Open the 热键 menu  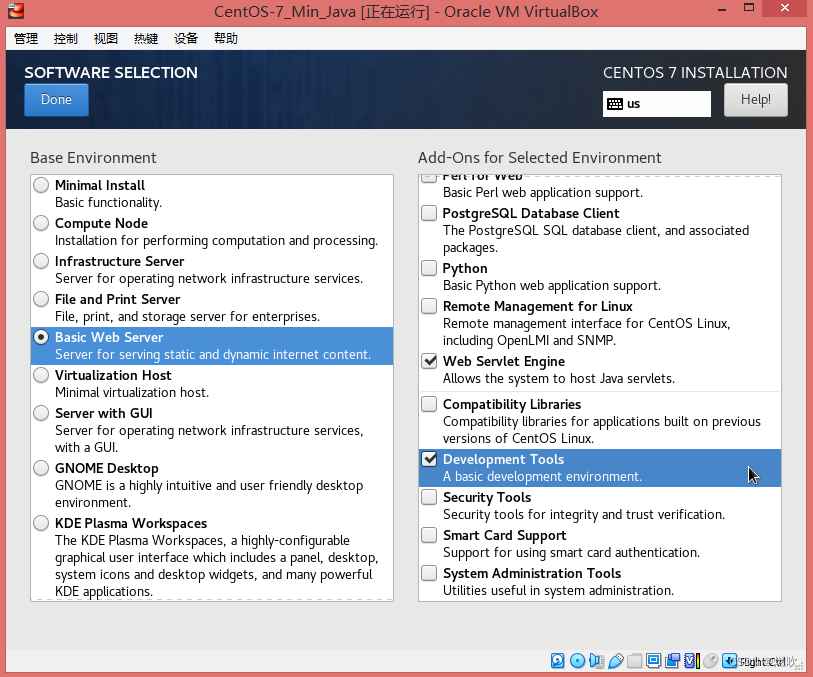[146, 38]
